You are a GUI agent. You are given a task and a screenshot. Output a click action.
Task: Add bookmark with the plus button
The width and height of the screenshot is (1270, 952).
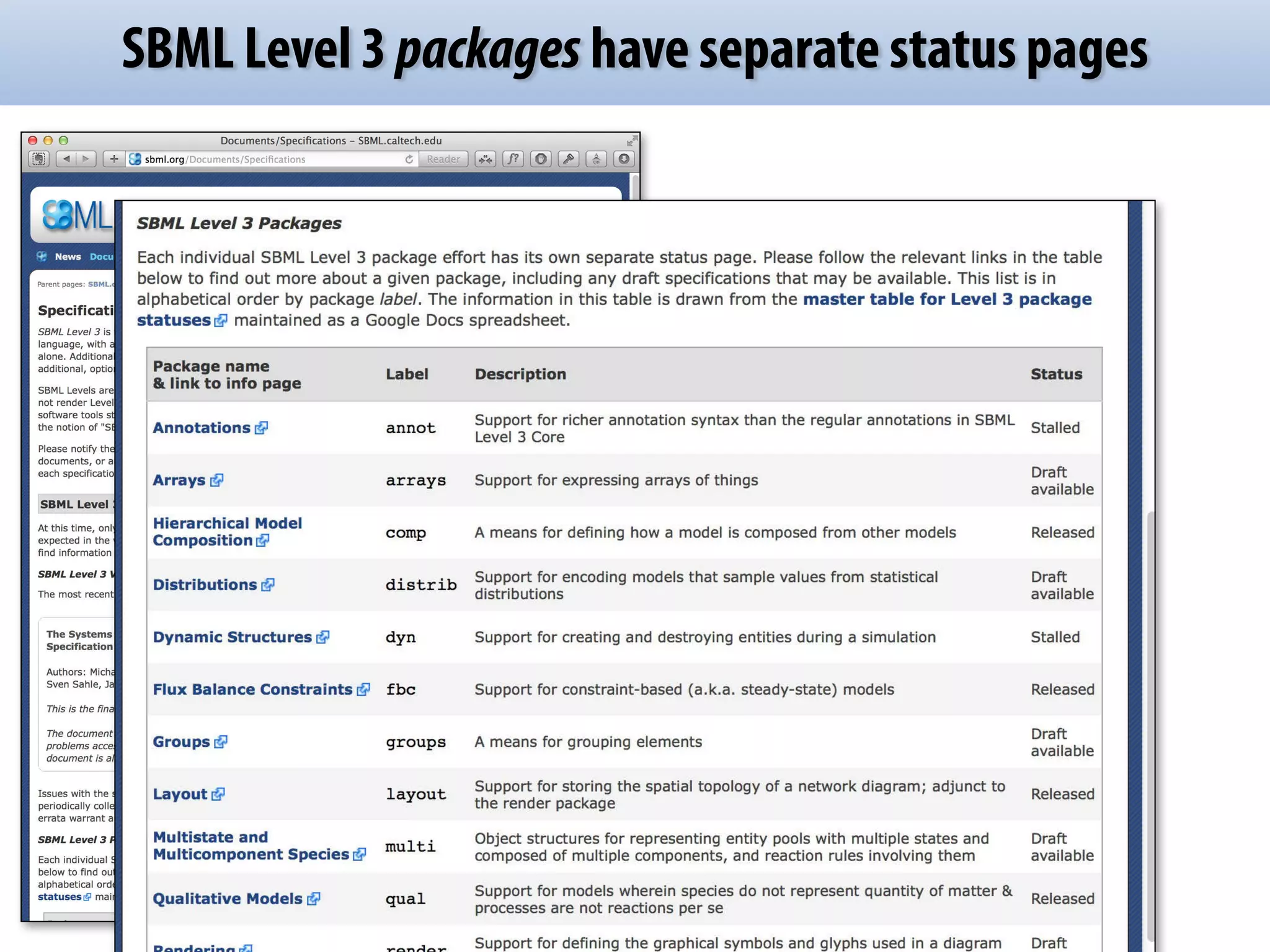pyautogui.click(x=113, y=159)
